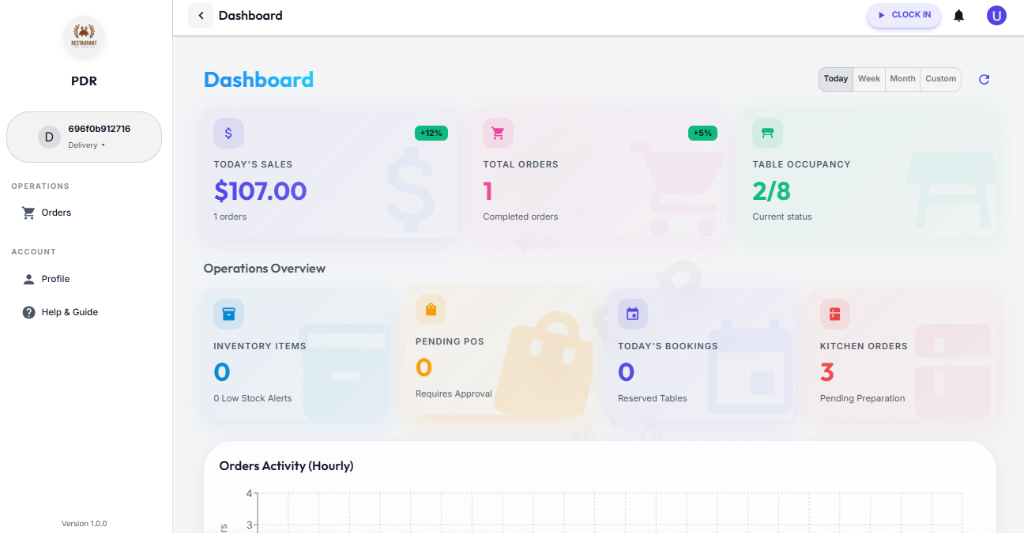
Task: Click the Kitchen Orders card icon
Action: tap(835, 314)
